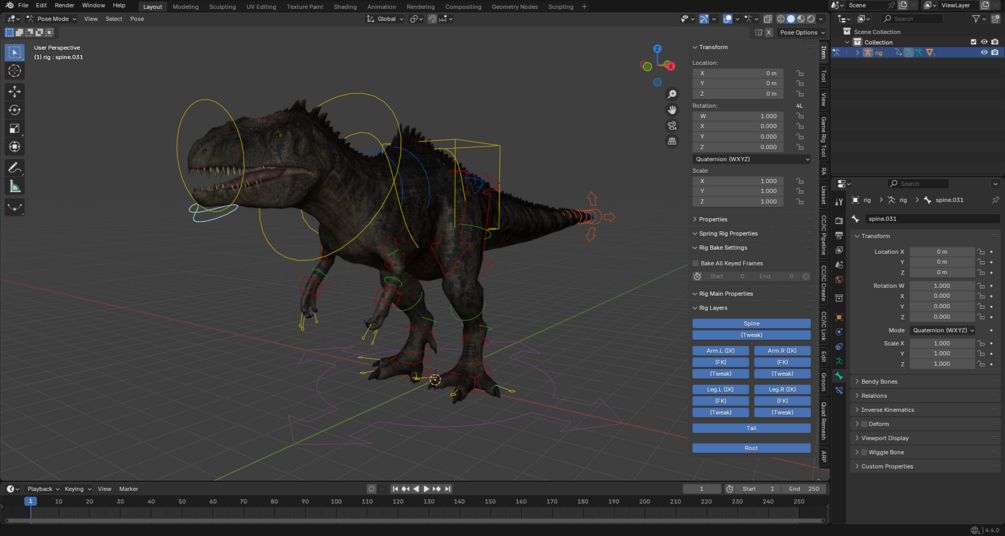Expand the Inverse Kinematics panel

point(888,409)
